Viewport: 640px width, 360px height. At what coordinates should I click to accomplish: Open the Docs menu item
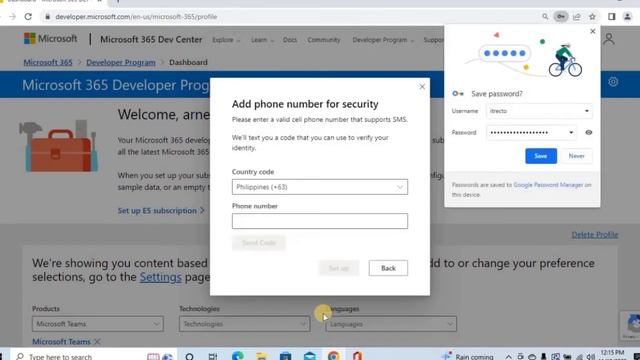[290, 40]
